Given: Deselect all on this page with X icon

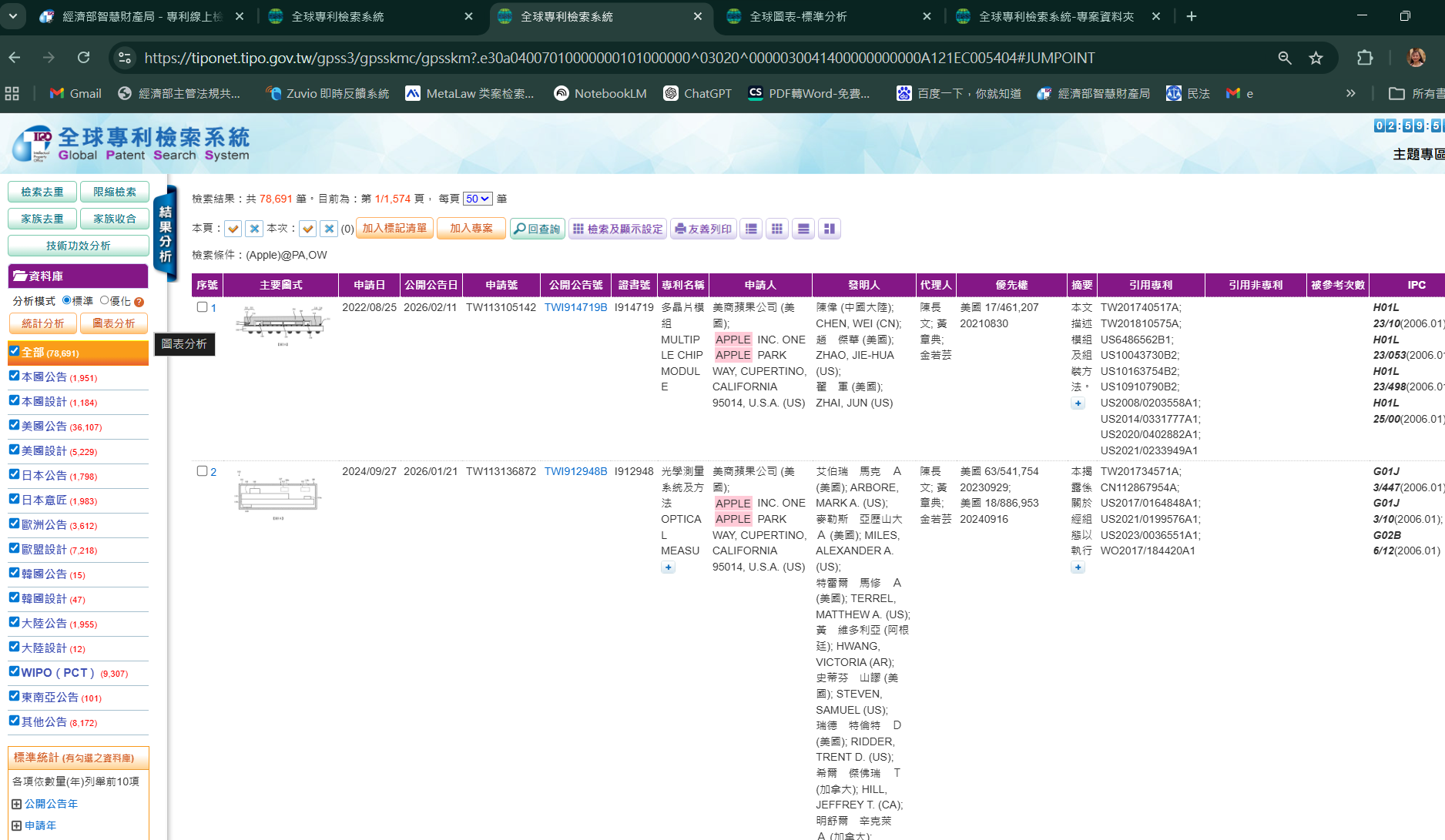Looking at the screenshot, I should (x=254, y=229).
